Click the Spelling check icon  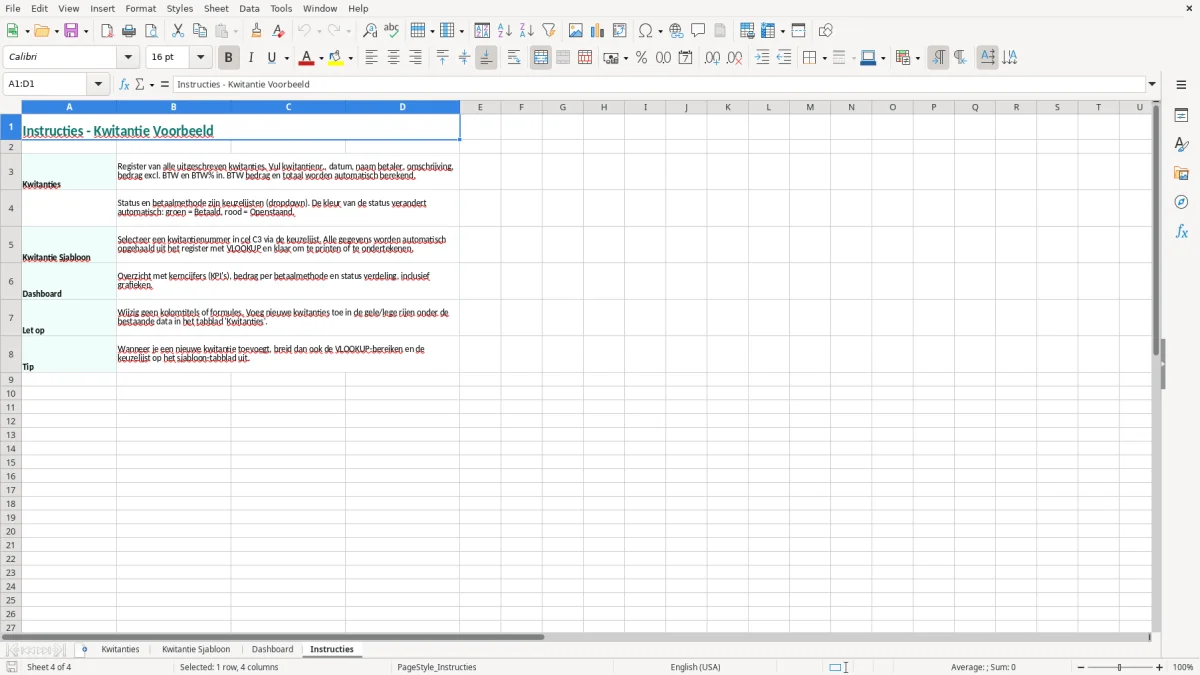392,31
